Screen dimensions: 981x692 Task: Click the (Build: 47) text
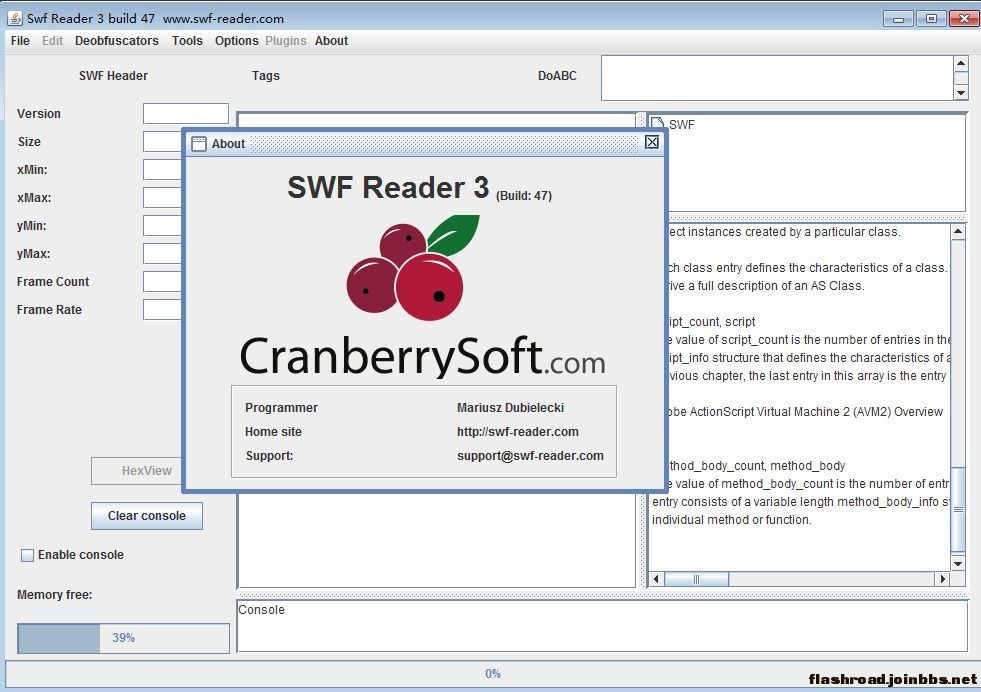pos(524,196)
